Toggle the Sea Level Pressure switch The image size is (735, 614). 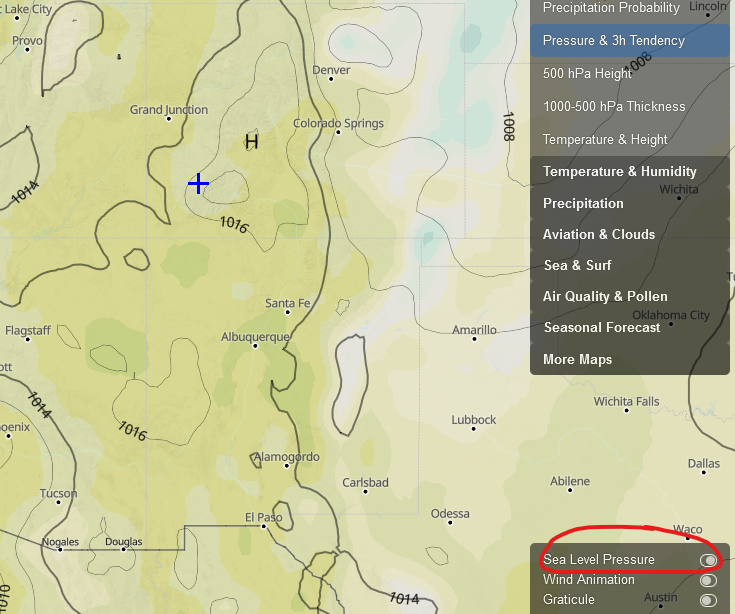708,560
